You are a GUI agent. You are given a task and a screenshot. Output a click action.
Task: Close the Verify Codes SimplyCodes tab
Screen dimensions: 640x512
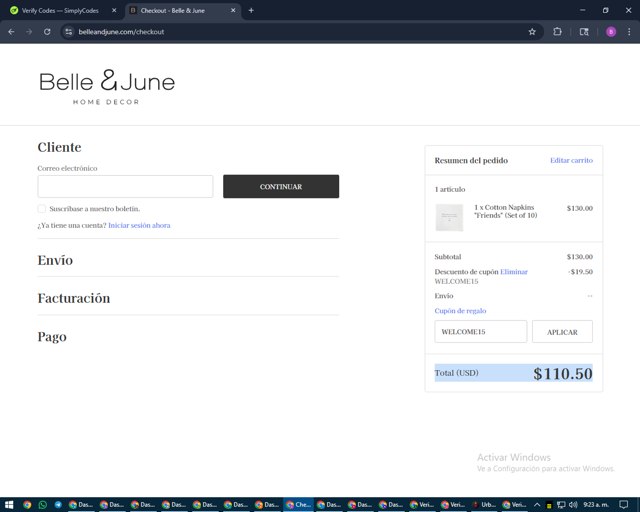(x=114, y=10)
